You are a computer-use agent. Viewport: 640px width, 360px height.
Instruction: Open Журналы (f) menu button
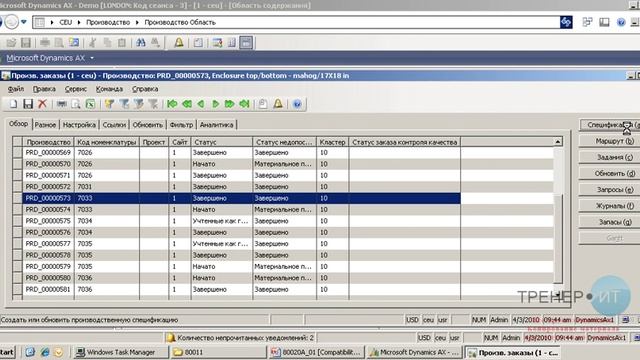pos(609,206)
